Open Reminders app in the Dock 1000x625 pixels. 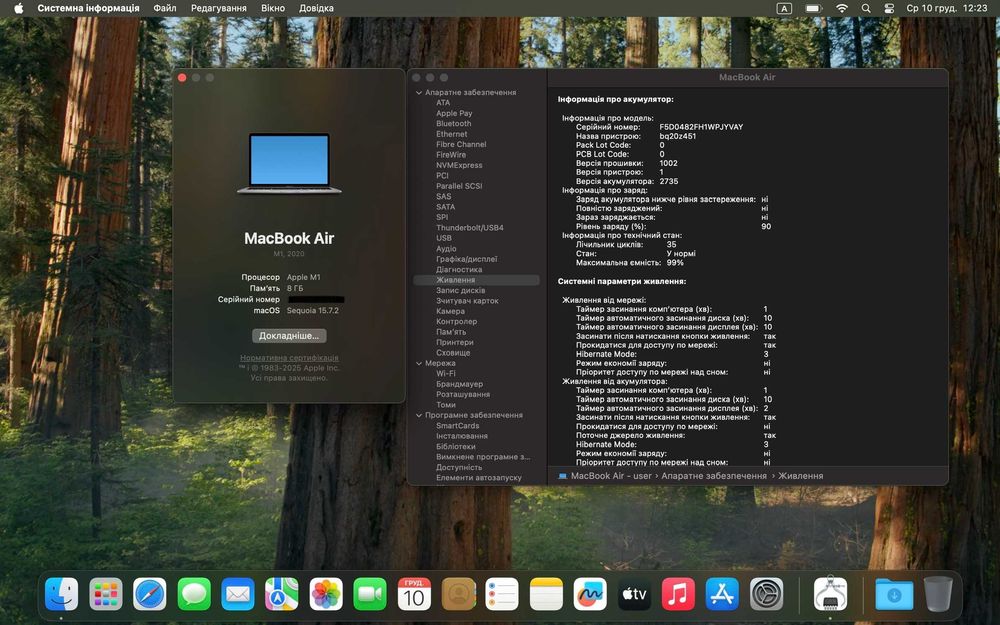502,594
